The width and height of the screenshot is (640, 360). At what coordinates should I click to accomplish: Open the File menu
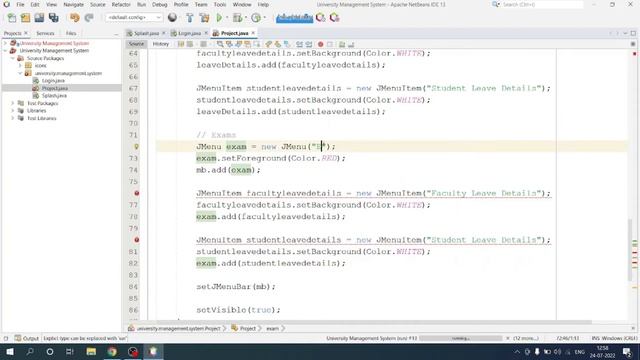coord(20,4)
